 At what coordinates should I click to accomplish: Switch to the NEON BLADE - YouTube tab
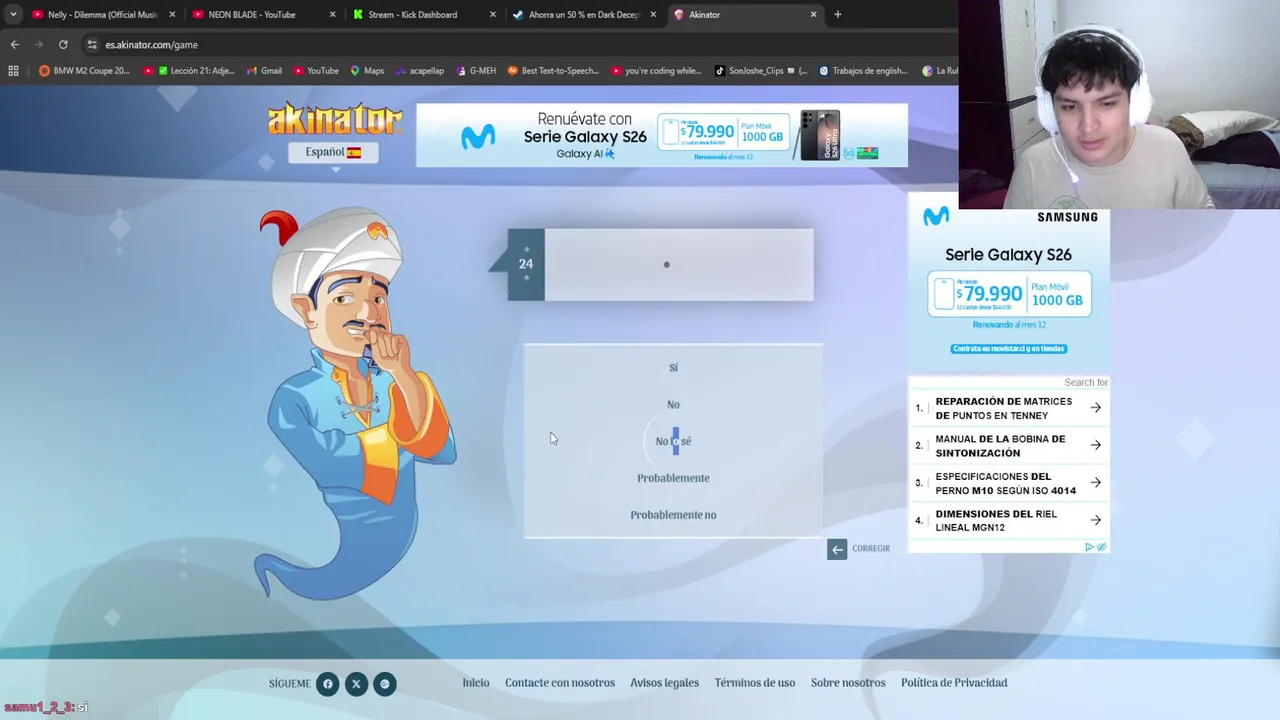[263, 14]
